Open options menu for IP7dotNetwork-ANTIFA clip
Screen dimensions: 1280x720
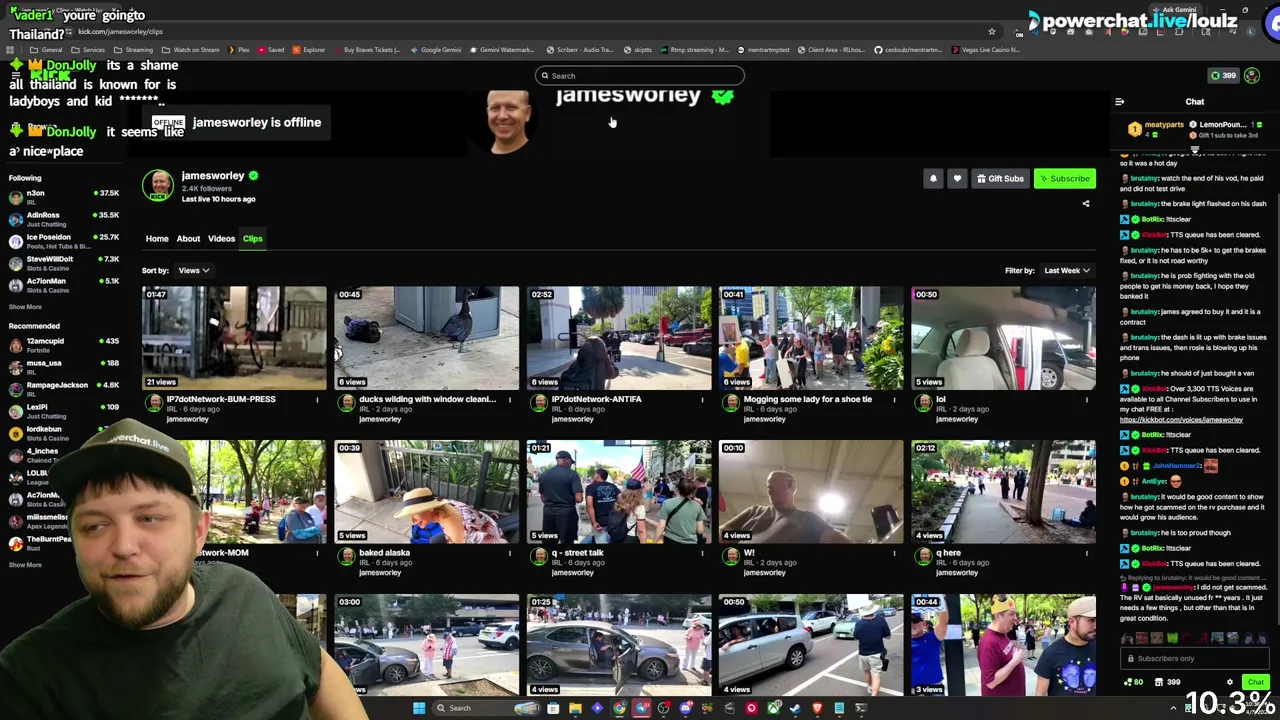click(x=701, y=400)
